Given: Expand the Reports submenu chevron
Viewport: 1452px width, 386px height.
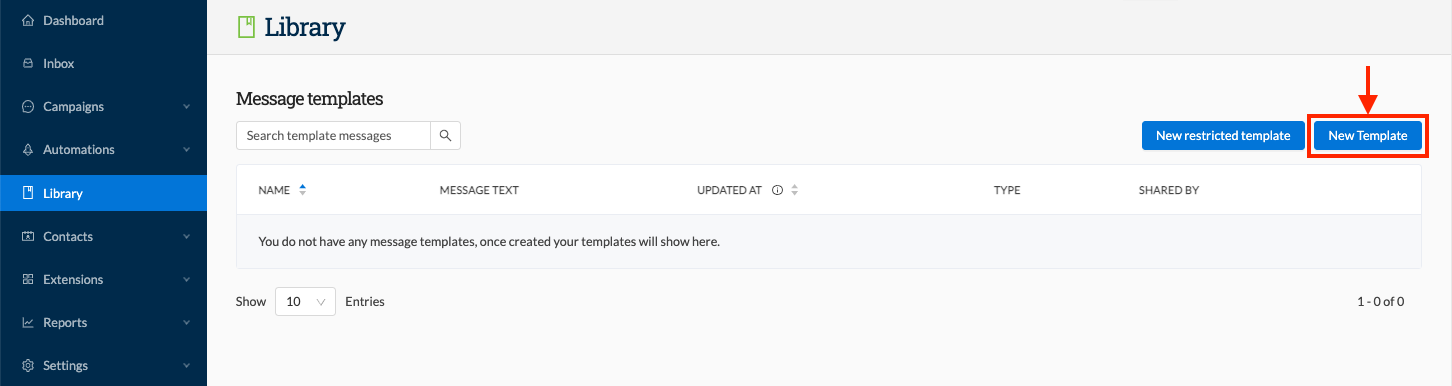Looking at the screenshot, I should pos(187,323).
